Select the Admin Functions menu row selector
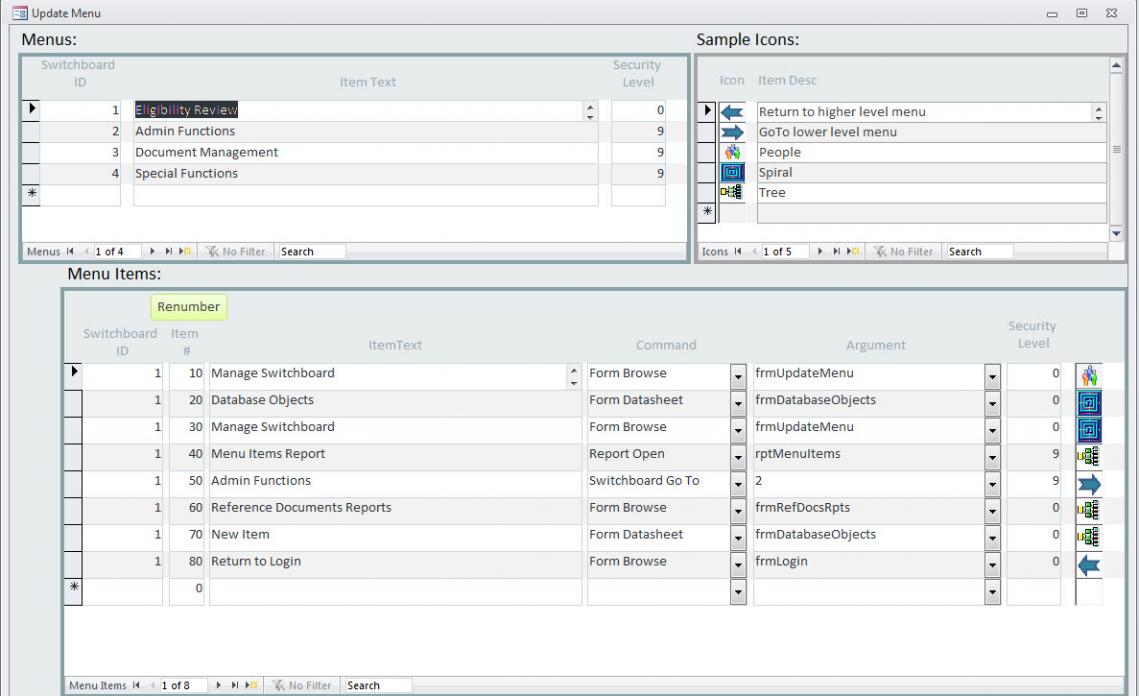Viewport: 1139px width, 696px height. 31,131
